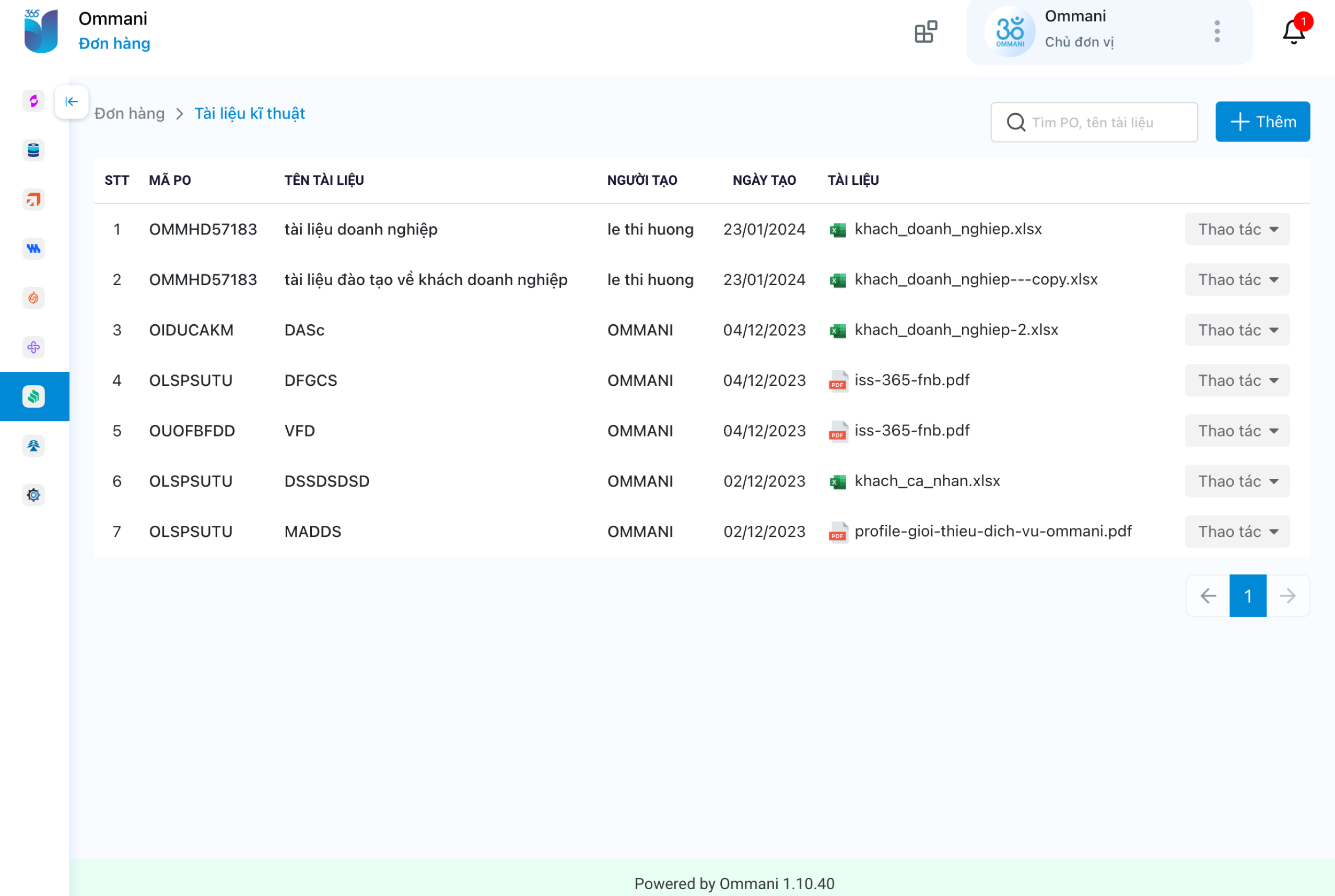Image resolution: width=1335 pixels, height=896 pixels.
Task: Collapse the sidebar with the arrow icon
Action: [72, 102]
